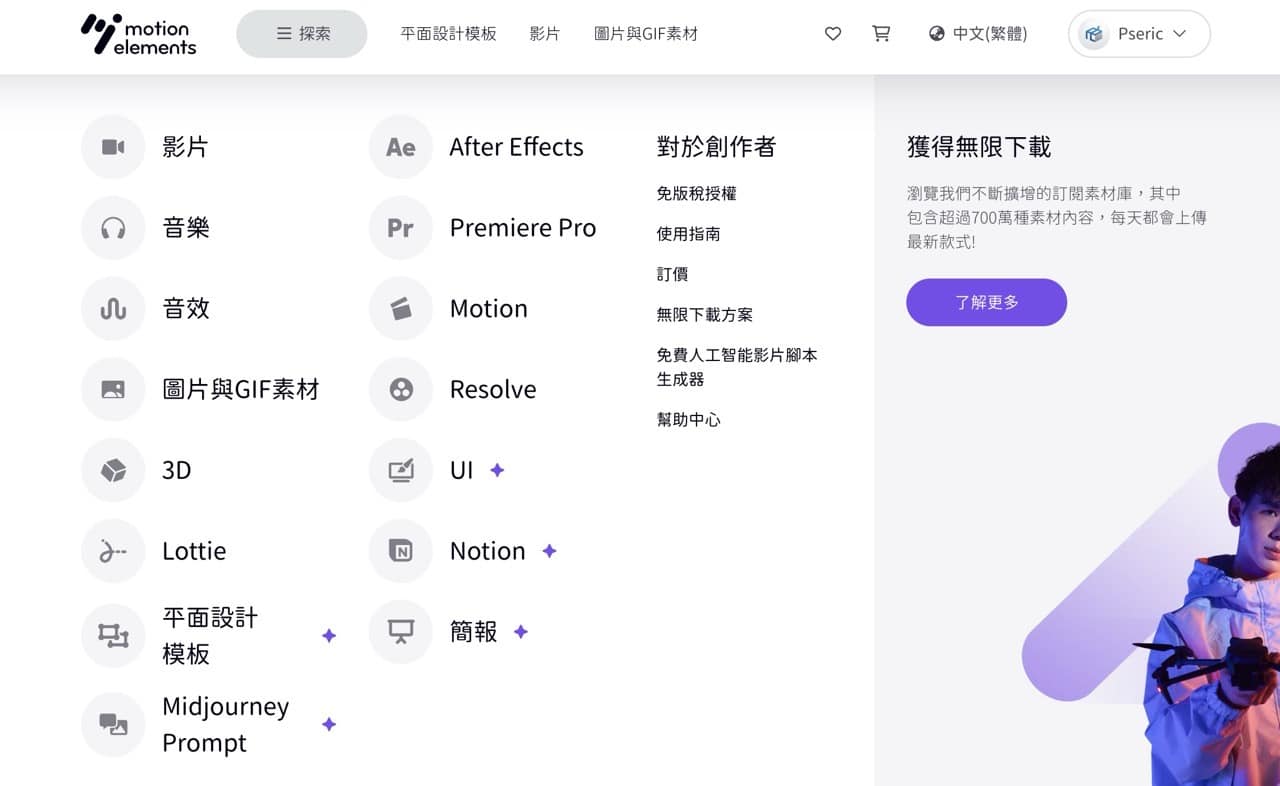Open 平面設計 模板 category in left column

tap(210, 636)
